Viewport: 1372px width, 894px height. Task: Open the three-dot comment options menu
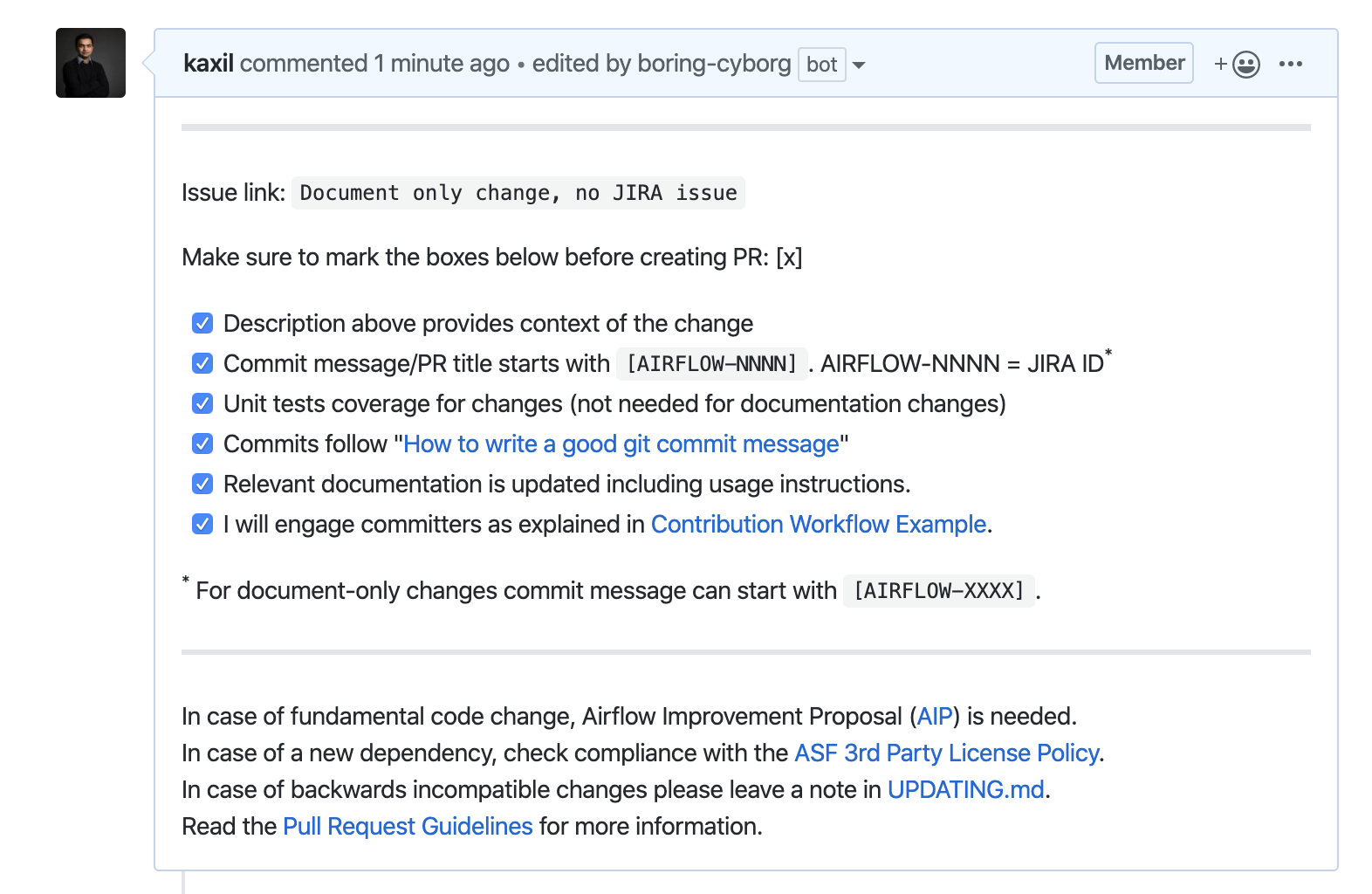tap(1290, 64)
